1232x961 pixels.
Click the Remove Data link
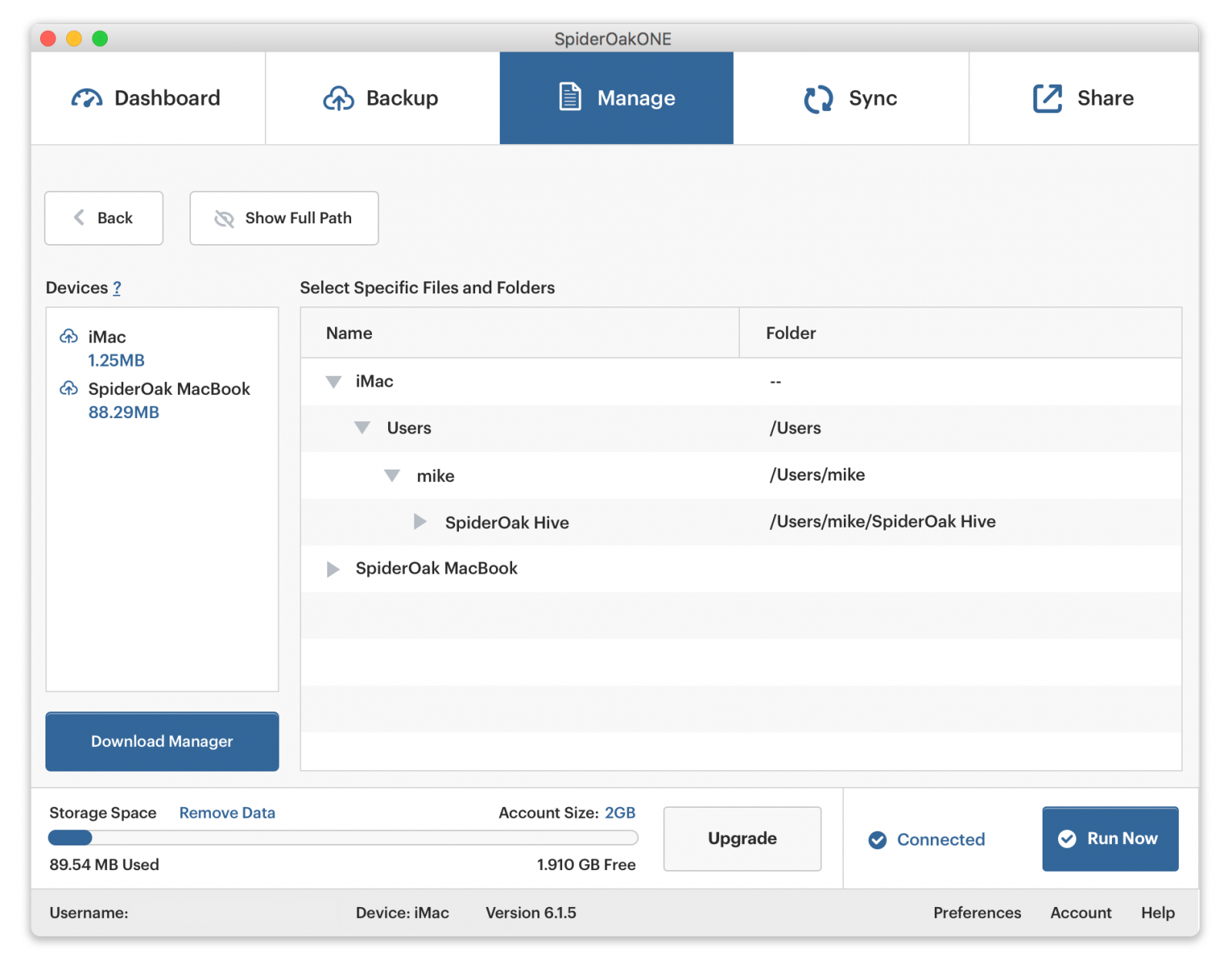coord(226,813)
